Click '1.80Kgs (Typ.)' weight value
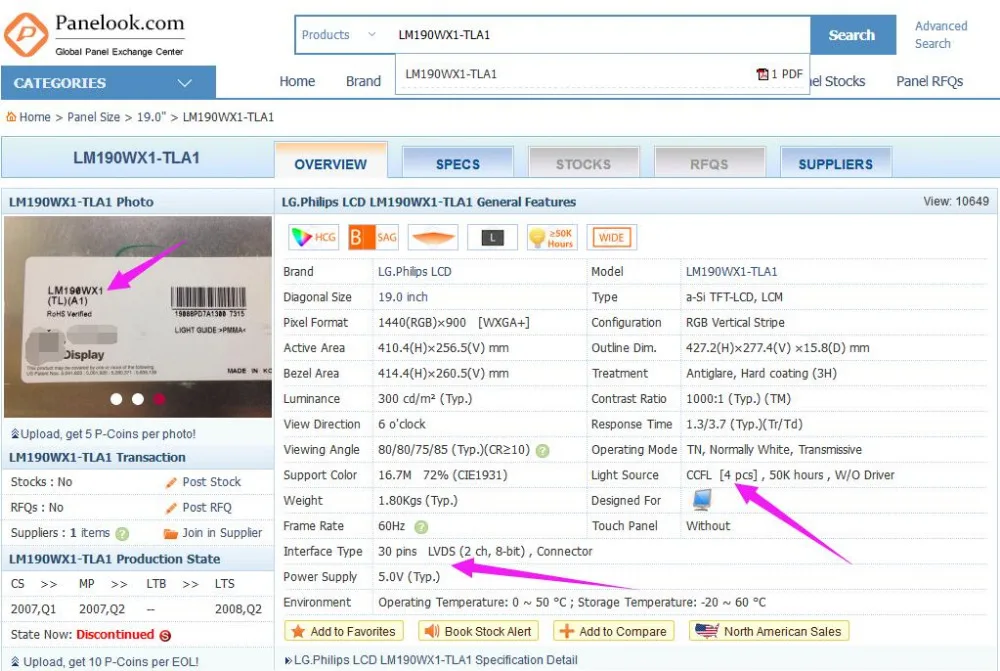This screenshot has width=1000, height=671. 418,501
